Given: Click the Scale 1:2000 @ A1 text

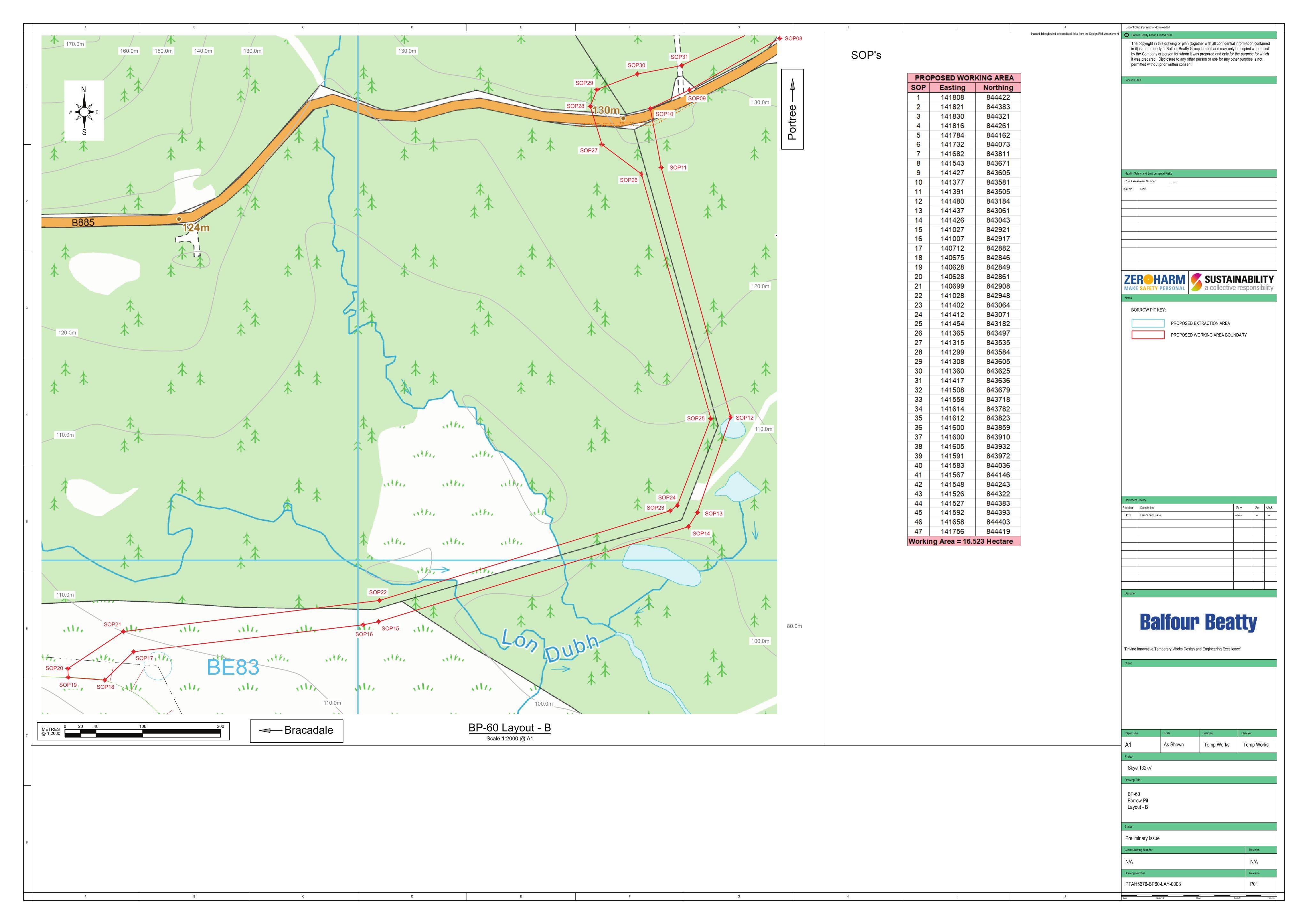Looking at the screenshot, I should (x=510, y=739).
